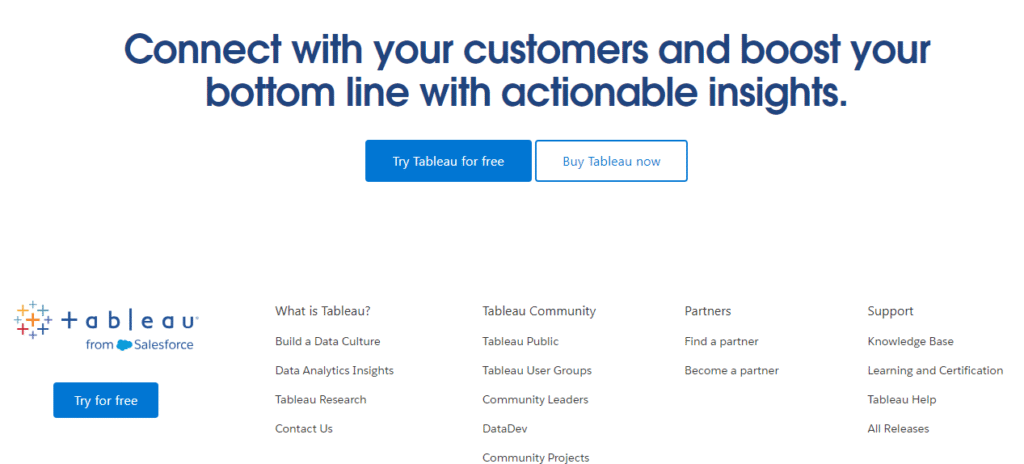Open the Knowledge Base link
The height and width of the screenshot is (464, 1024).
coord(910,341)
